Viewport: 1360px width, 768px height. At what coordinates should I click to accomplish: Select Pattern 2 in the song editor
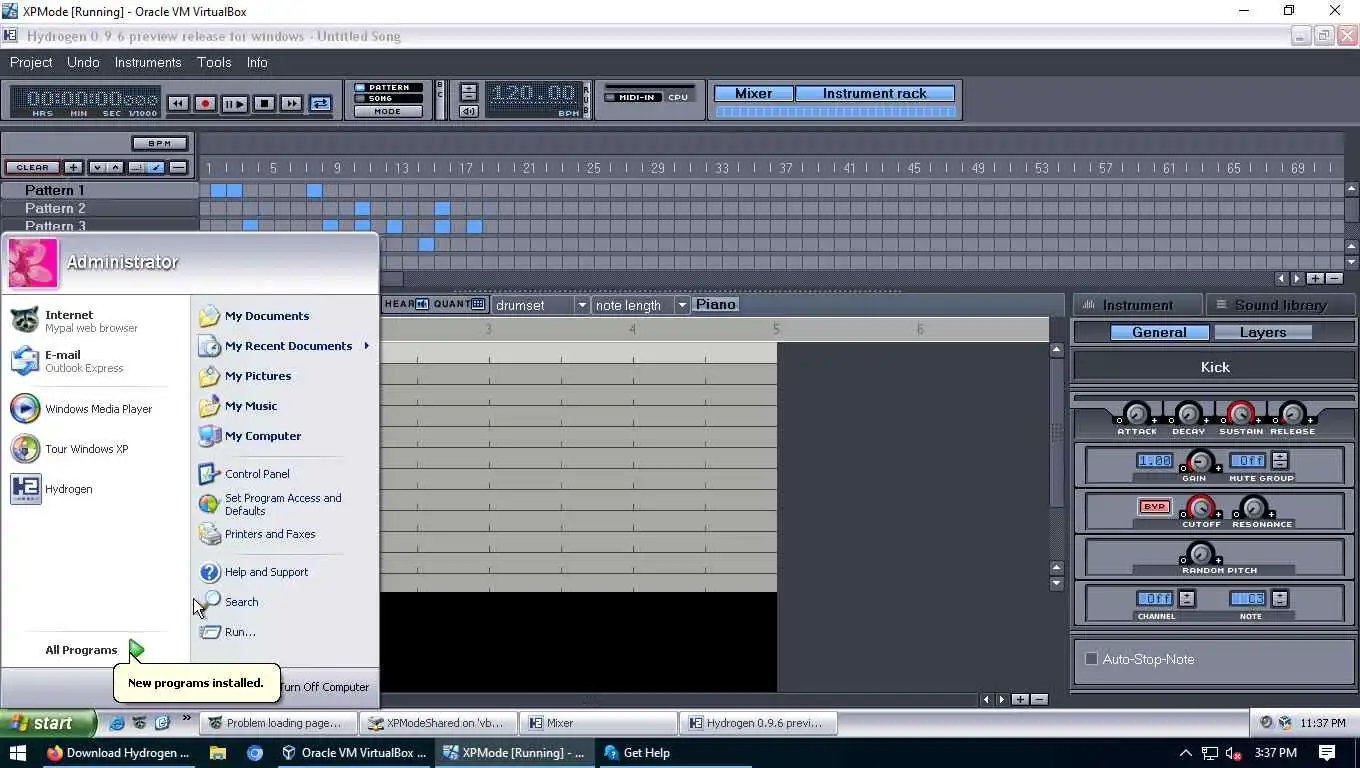click(99, 208)
